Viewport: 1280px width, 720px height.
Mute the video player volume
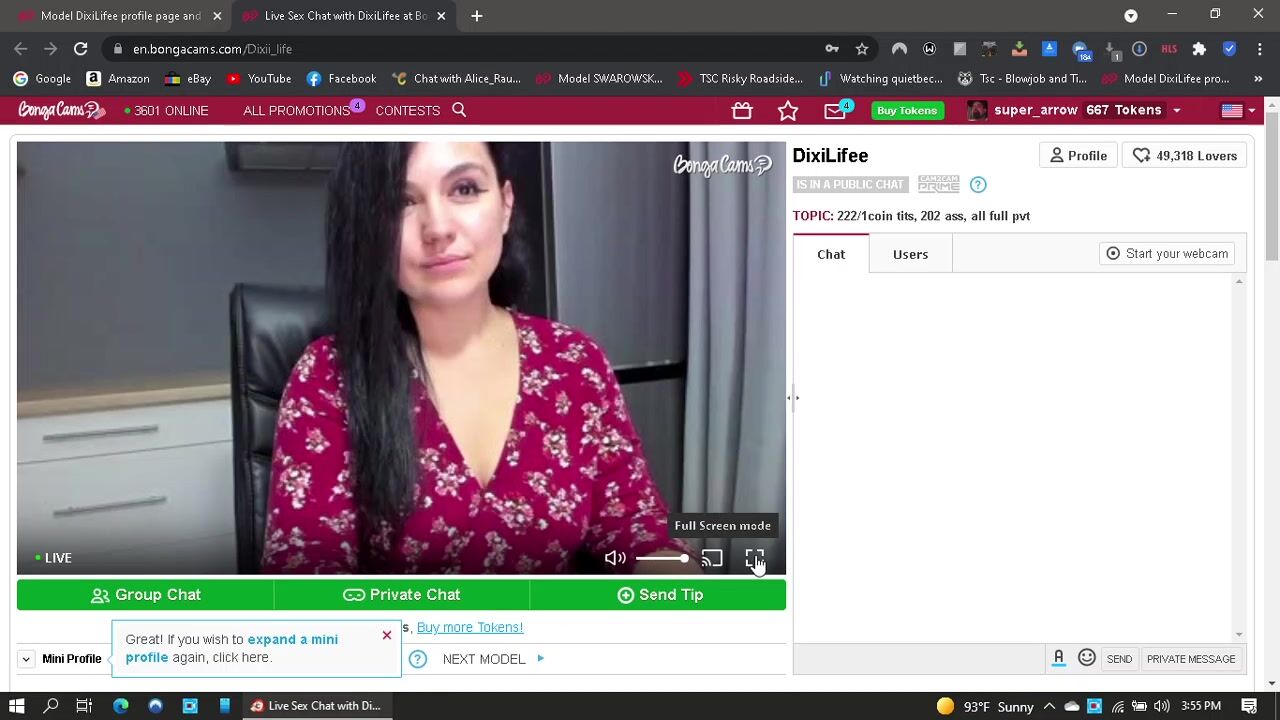coord(615,558)
